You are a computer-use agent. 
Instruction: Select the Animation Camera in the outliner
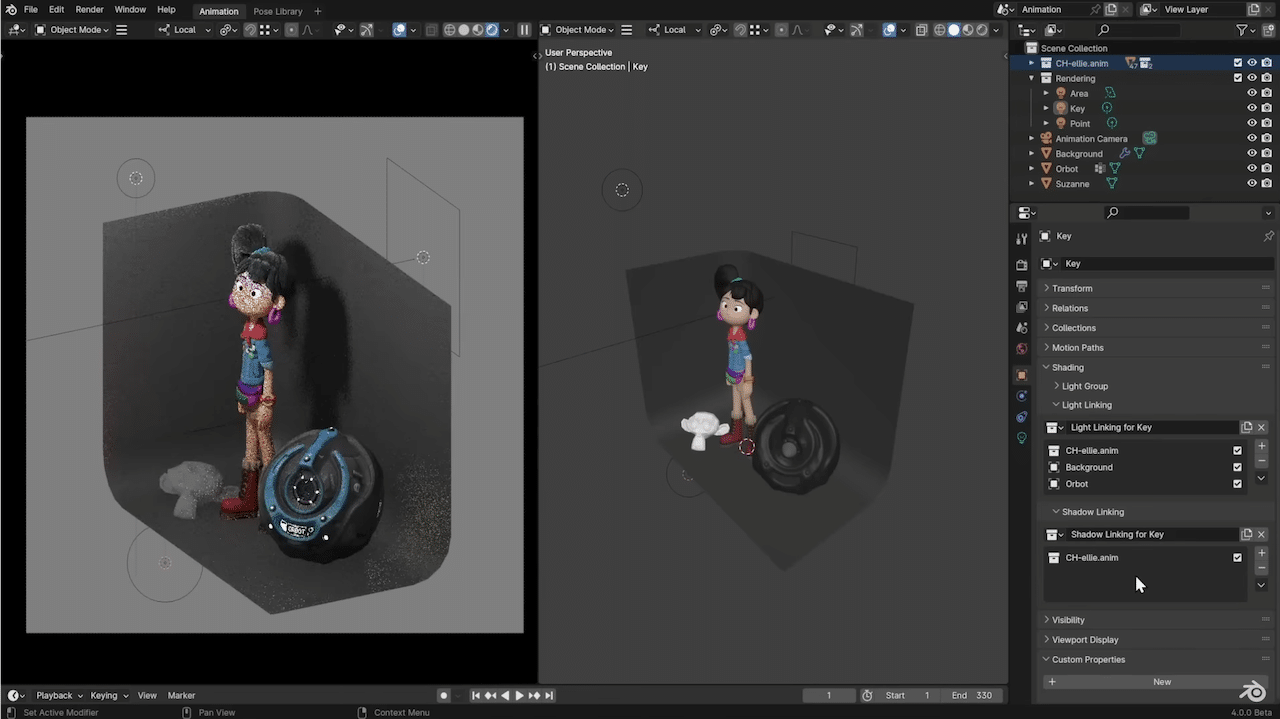(x=1093, y=139)
